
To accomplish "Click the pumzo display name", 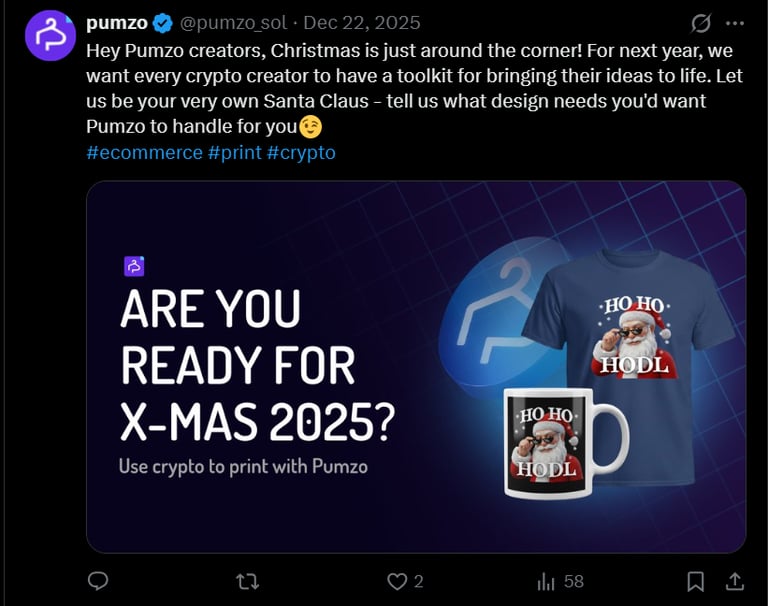I will (x=116, y=23).
